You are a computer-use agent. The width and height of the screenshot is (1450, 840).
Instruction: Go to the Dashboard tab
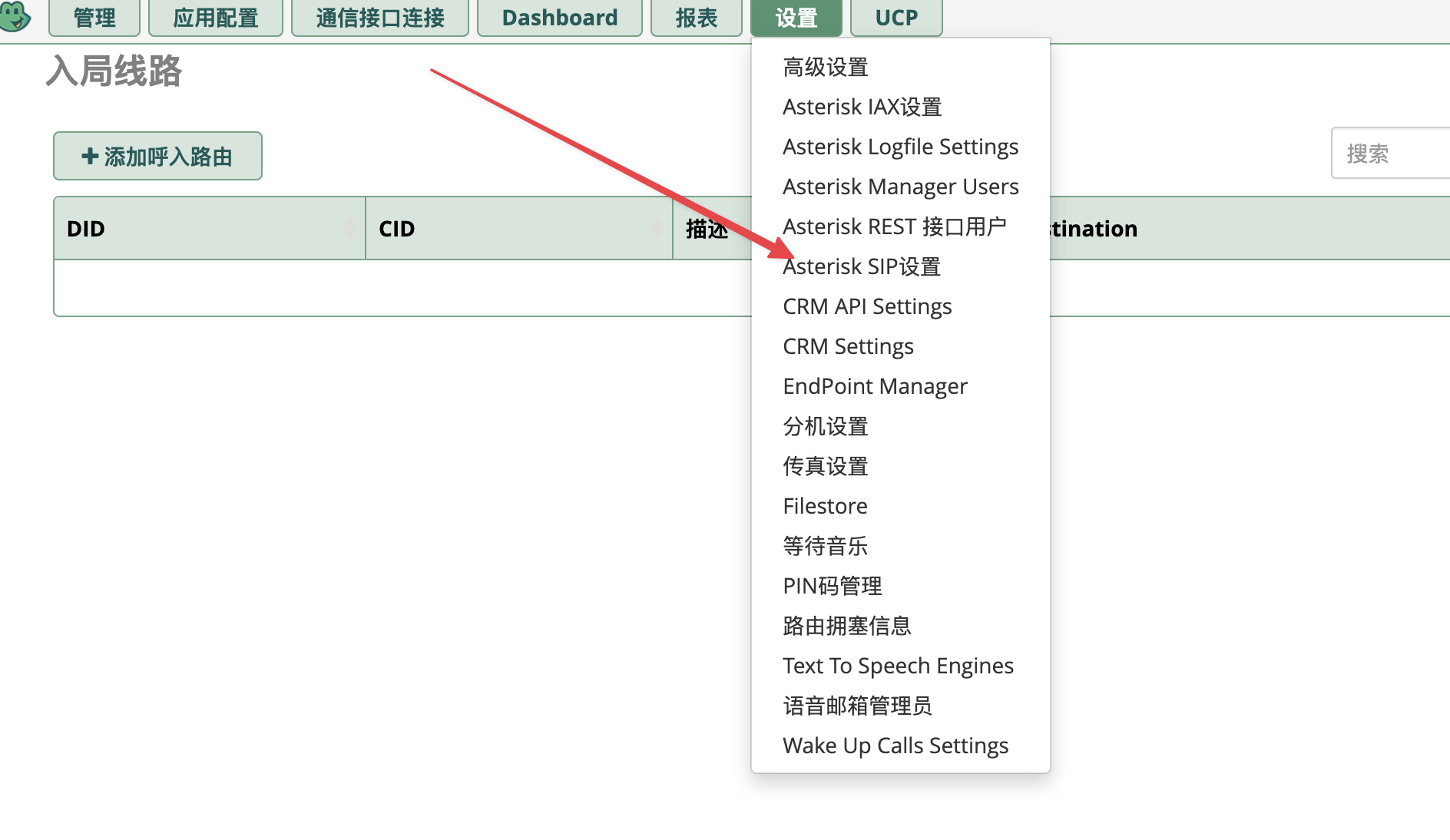pyautogui.click(x=560, y=18)
